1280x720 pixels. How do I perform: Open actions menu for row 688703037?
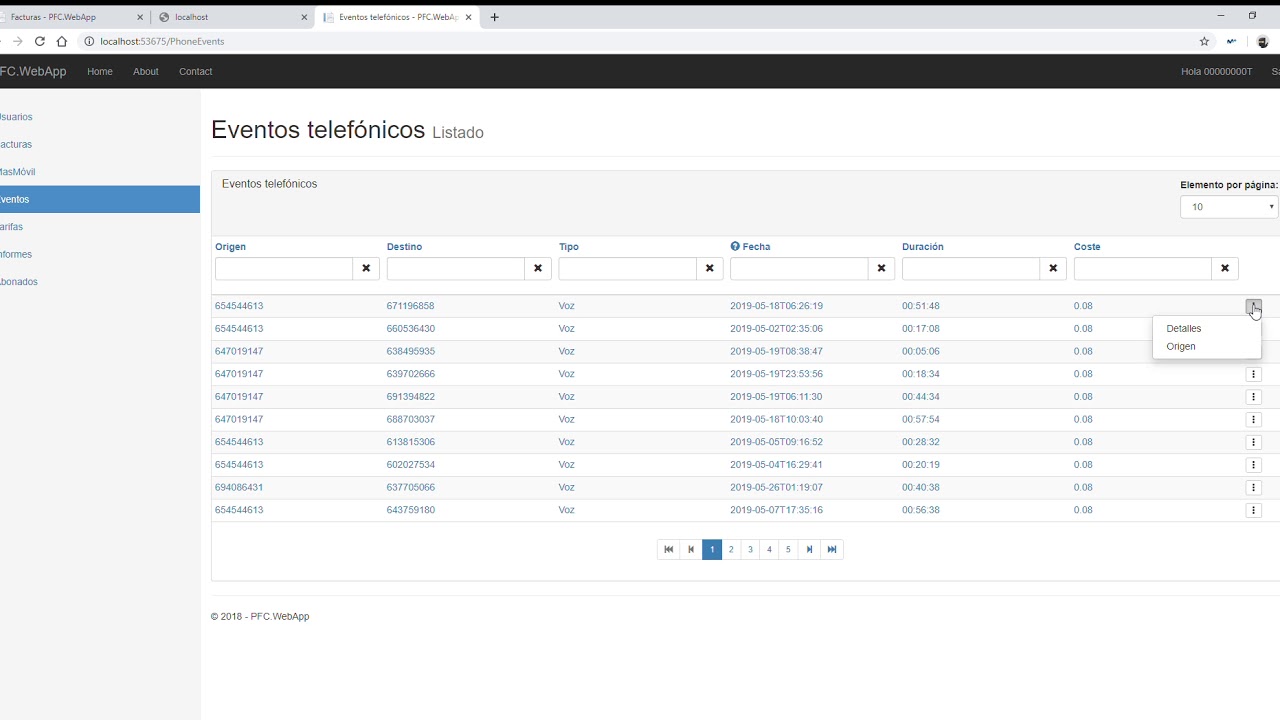(x=1253, y=420)
